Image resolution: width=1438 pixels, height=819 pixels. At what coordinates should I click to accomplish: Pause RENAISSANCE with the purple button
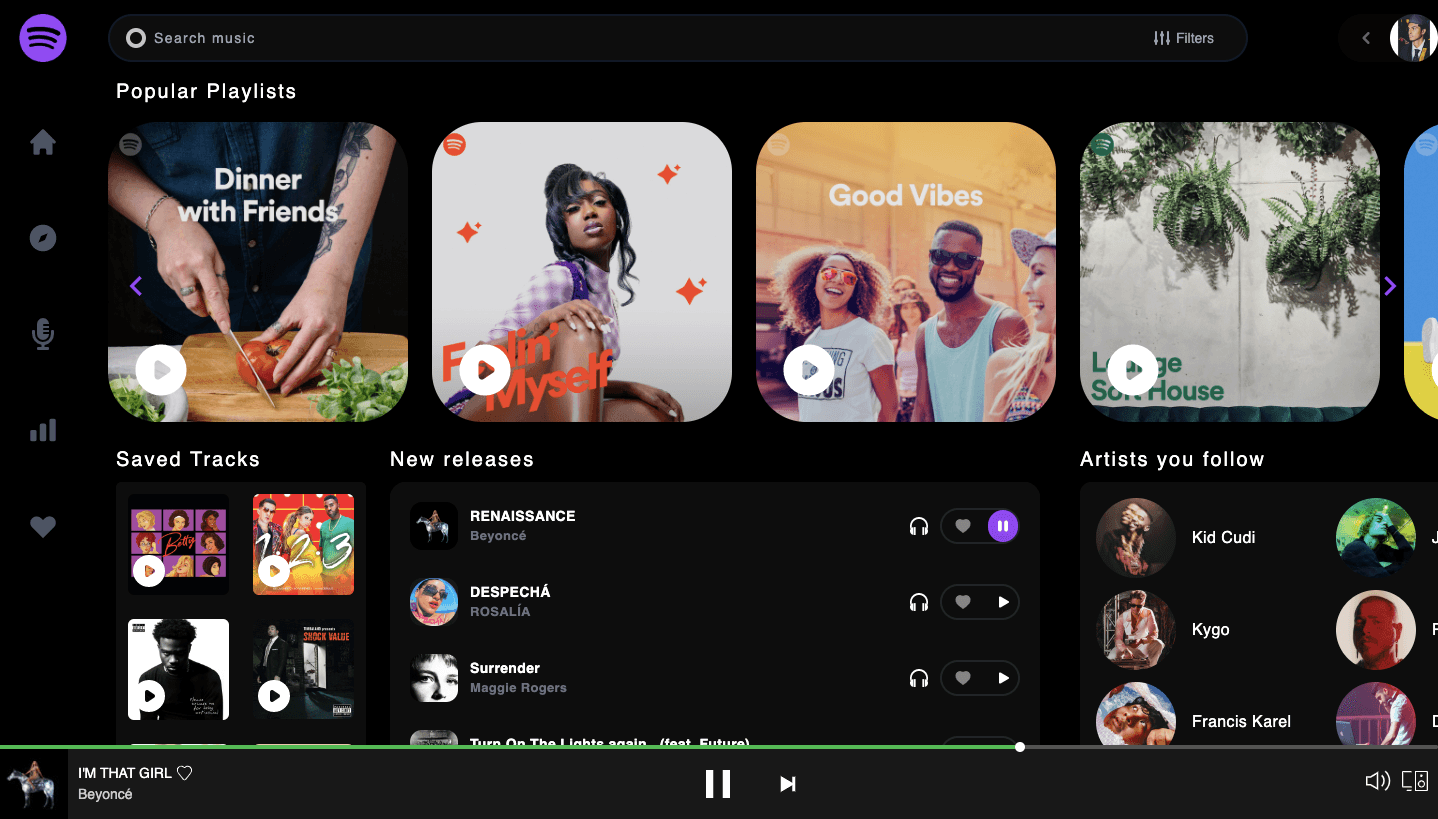point(1003,526)
